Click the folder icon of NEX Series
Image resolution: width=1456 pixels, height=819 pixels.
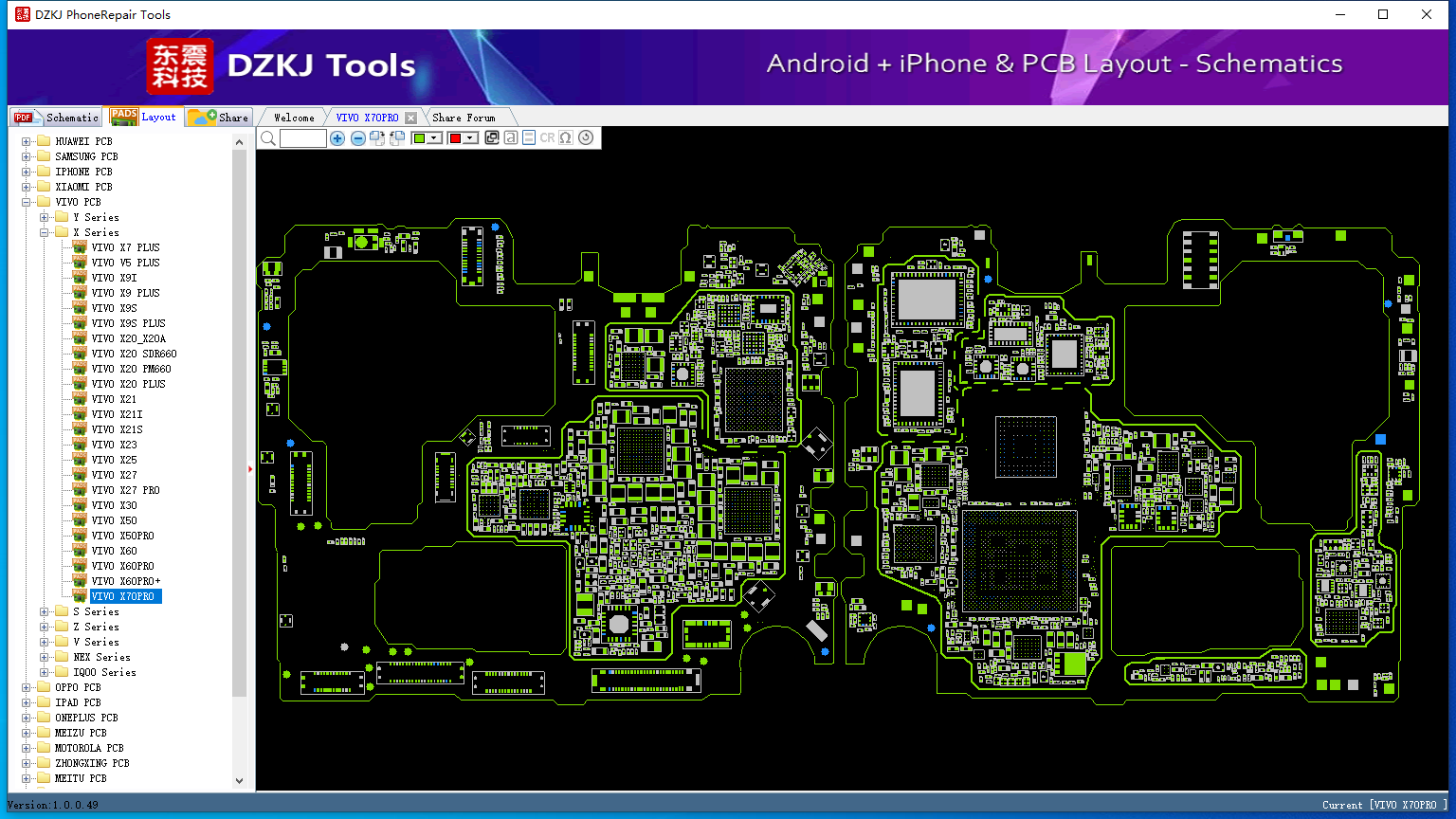(x=62, y=657)
